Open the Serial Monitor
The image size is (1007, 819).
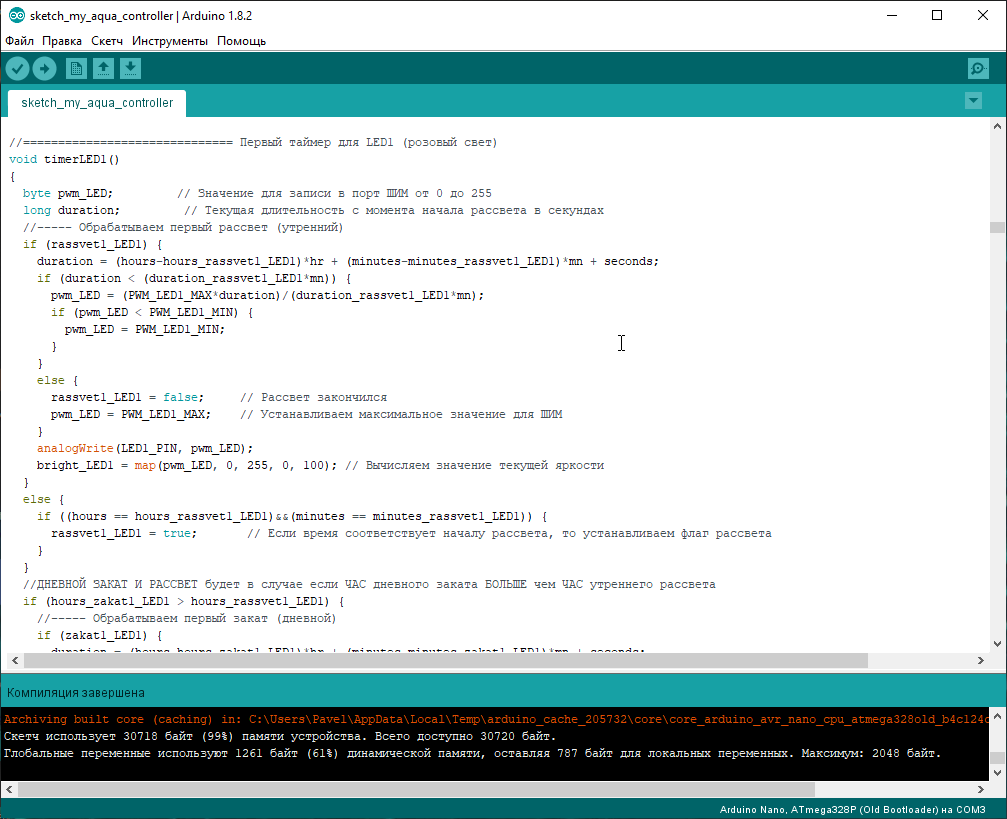point(978,69)
